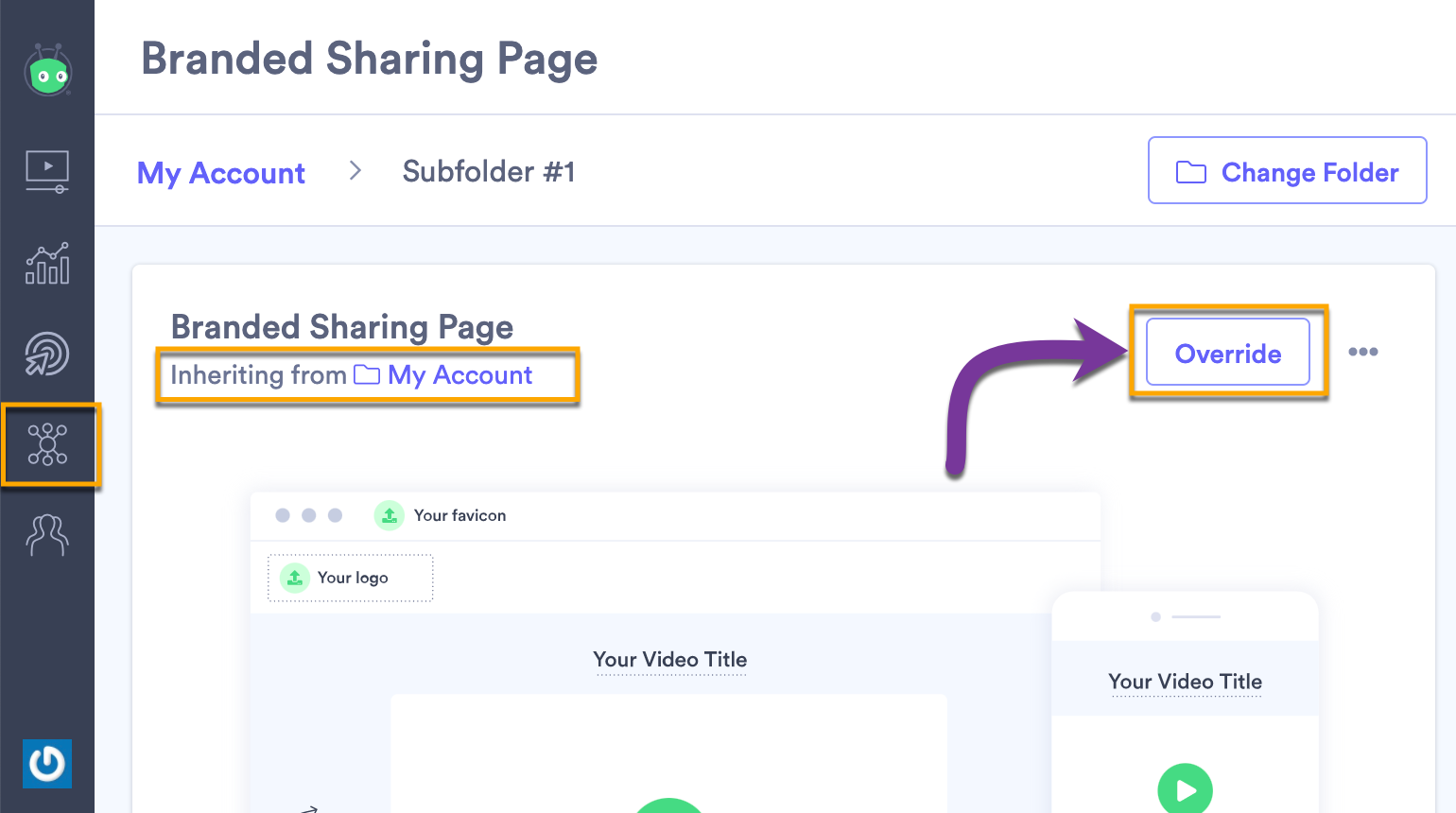Click the Your logo upload area
This screenshot has width=1456, height=813.
click(x=351, y=578)
